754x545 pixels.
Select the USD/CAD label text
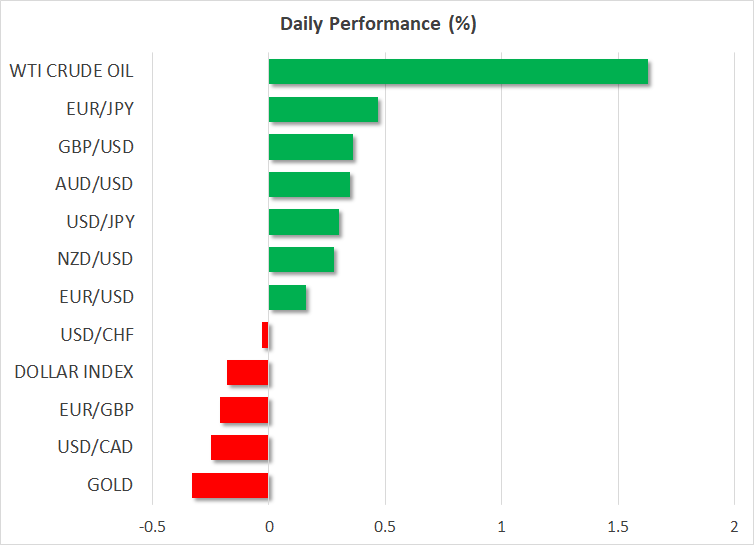tap(94, 447)
